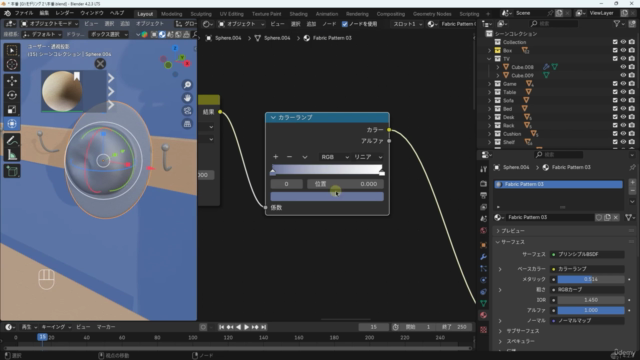Activate the Move tool
This screenshot has height=360, width=640.
click(x=12, y=81)
